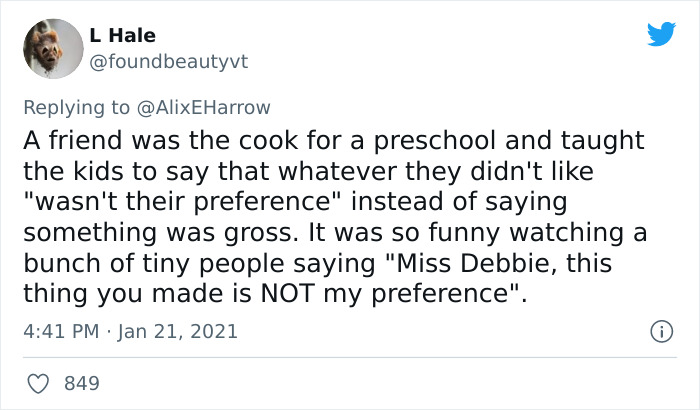Screen dimensions: 700x410
Task: Click the info icon beside the timestamp
Action: 659,330
